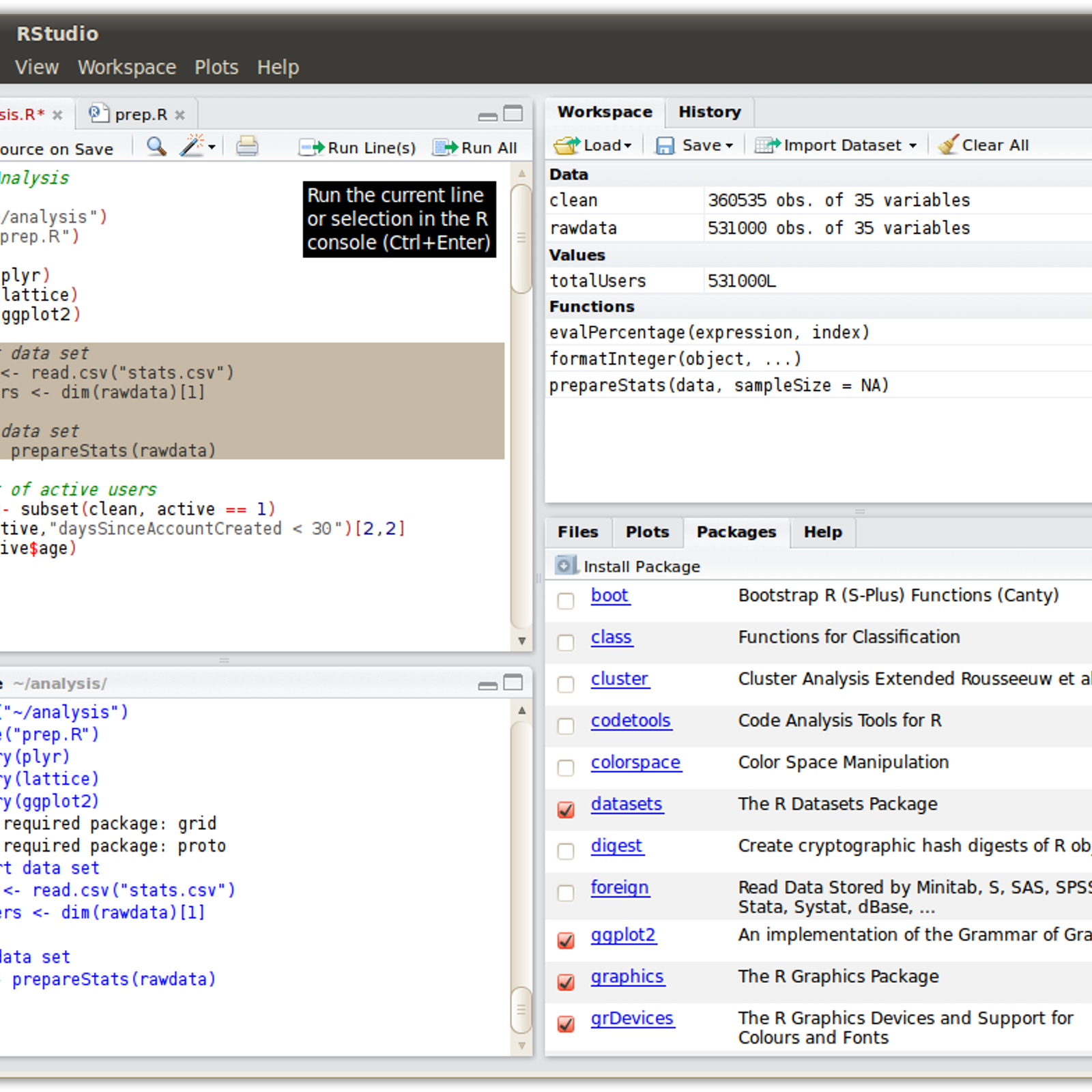The width and height of the screenshot is (1092, 1092).
Task: Click the prep.R tab file icon
Action: click(99, 113)
